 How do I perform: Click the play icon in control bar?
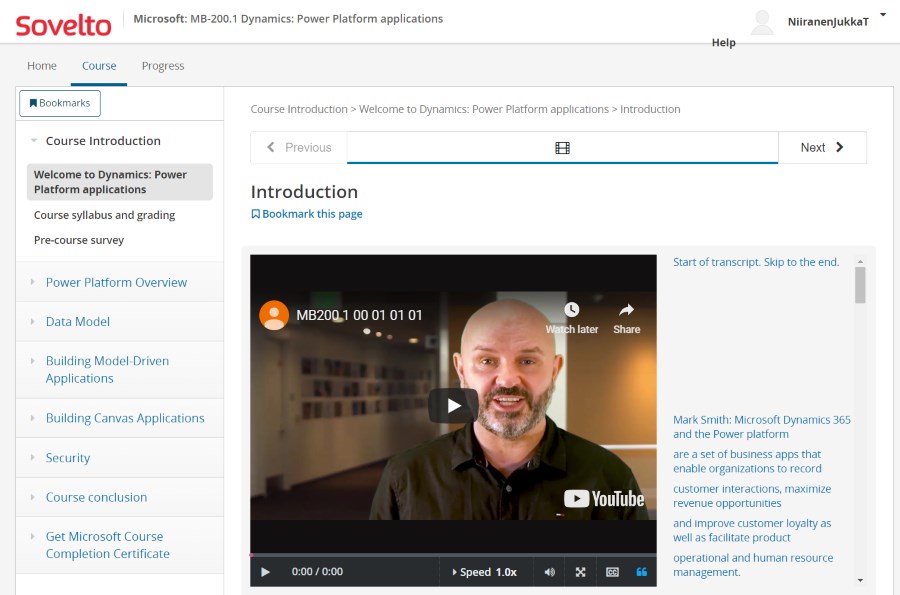[265, 572]
